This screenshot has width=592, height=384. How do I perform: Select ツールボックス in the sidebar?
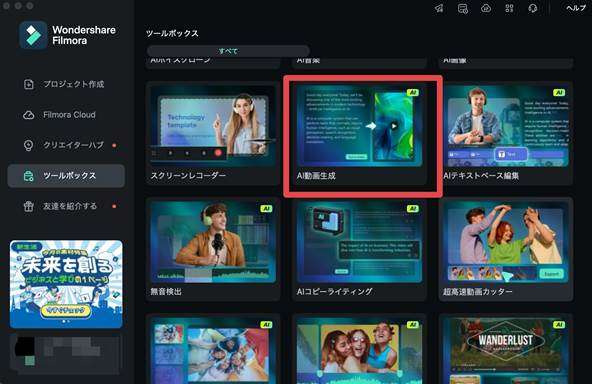(x=66, y=176)
